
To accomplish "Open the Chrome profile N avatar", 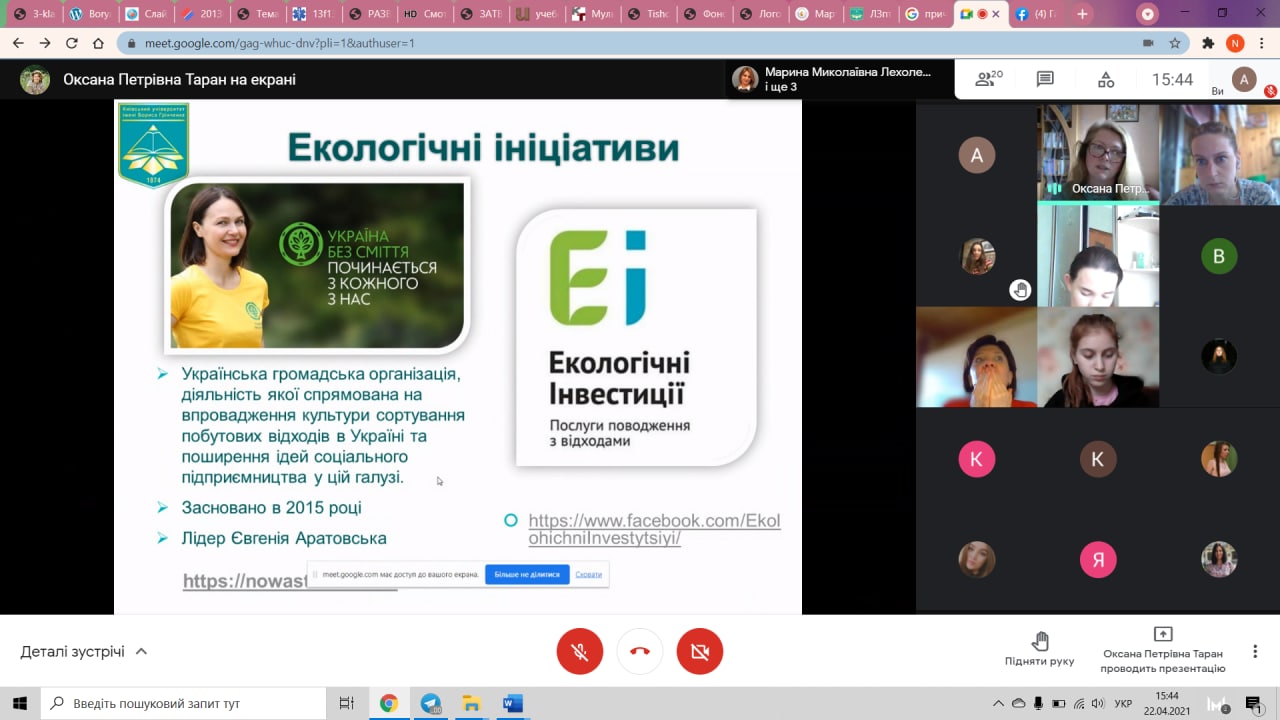I will point(1235,43).
